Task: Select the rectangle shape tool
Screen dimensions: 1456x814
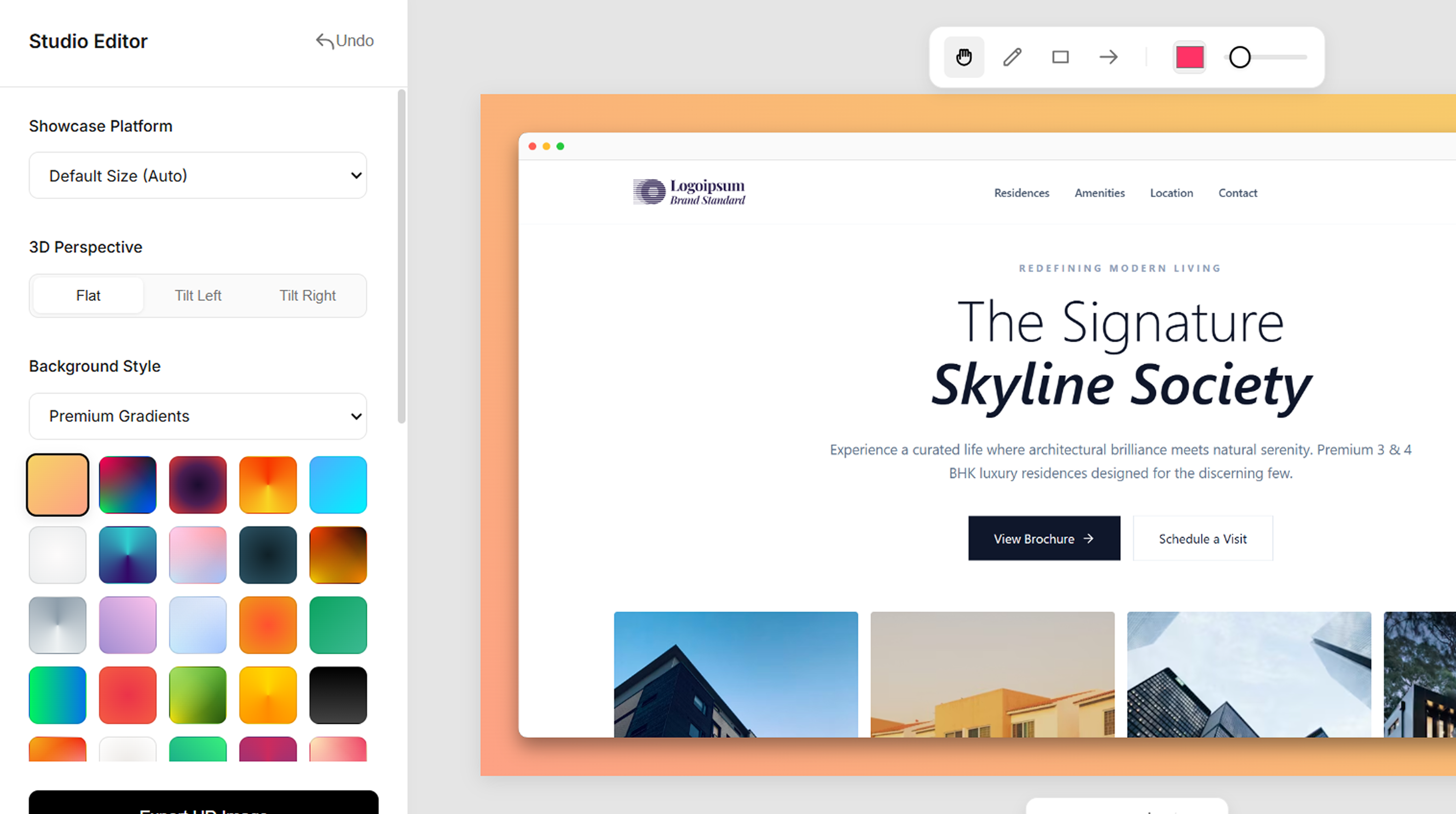Action: coord(1060,57)
